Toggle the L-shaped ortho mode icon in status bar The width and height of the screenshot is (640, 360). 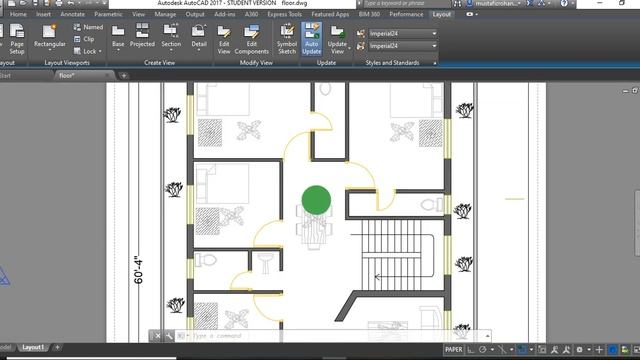[x=470, y=349]
